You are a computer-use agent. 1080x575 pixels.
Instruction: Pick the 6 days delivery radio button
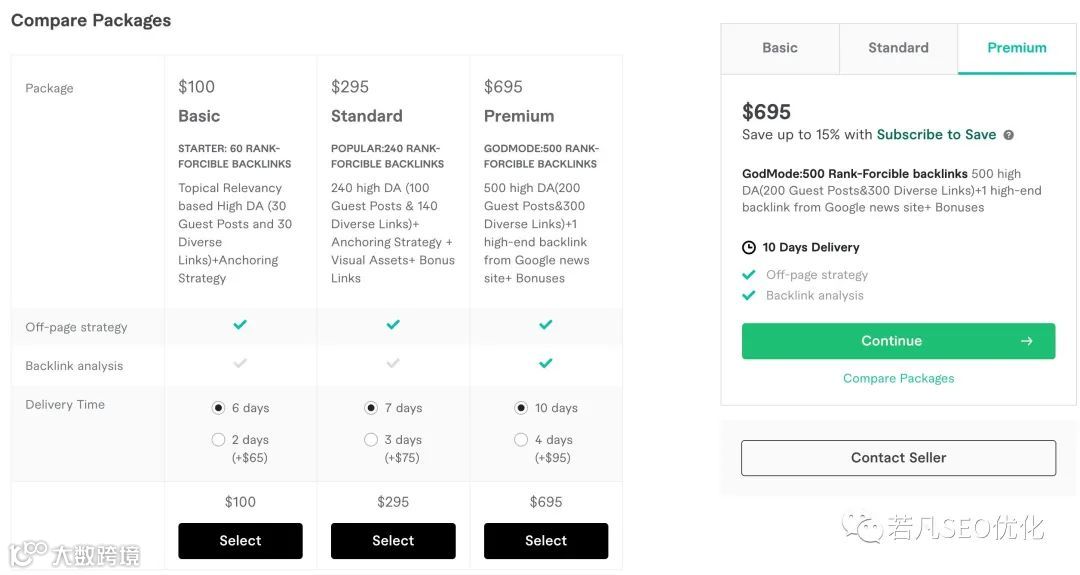point(218,408)
